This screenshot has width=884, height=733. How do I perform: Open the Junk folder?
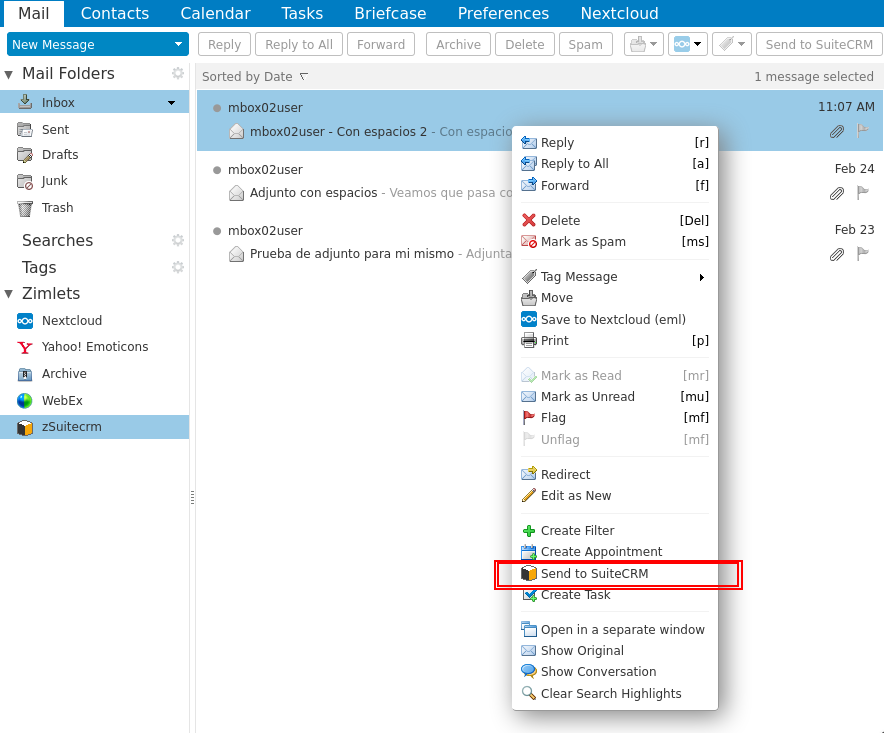click(54, 181)
